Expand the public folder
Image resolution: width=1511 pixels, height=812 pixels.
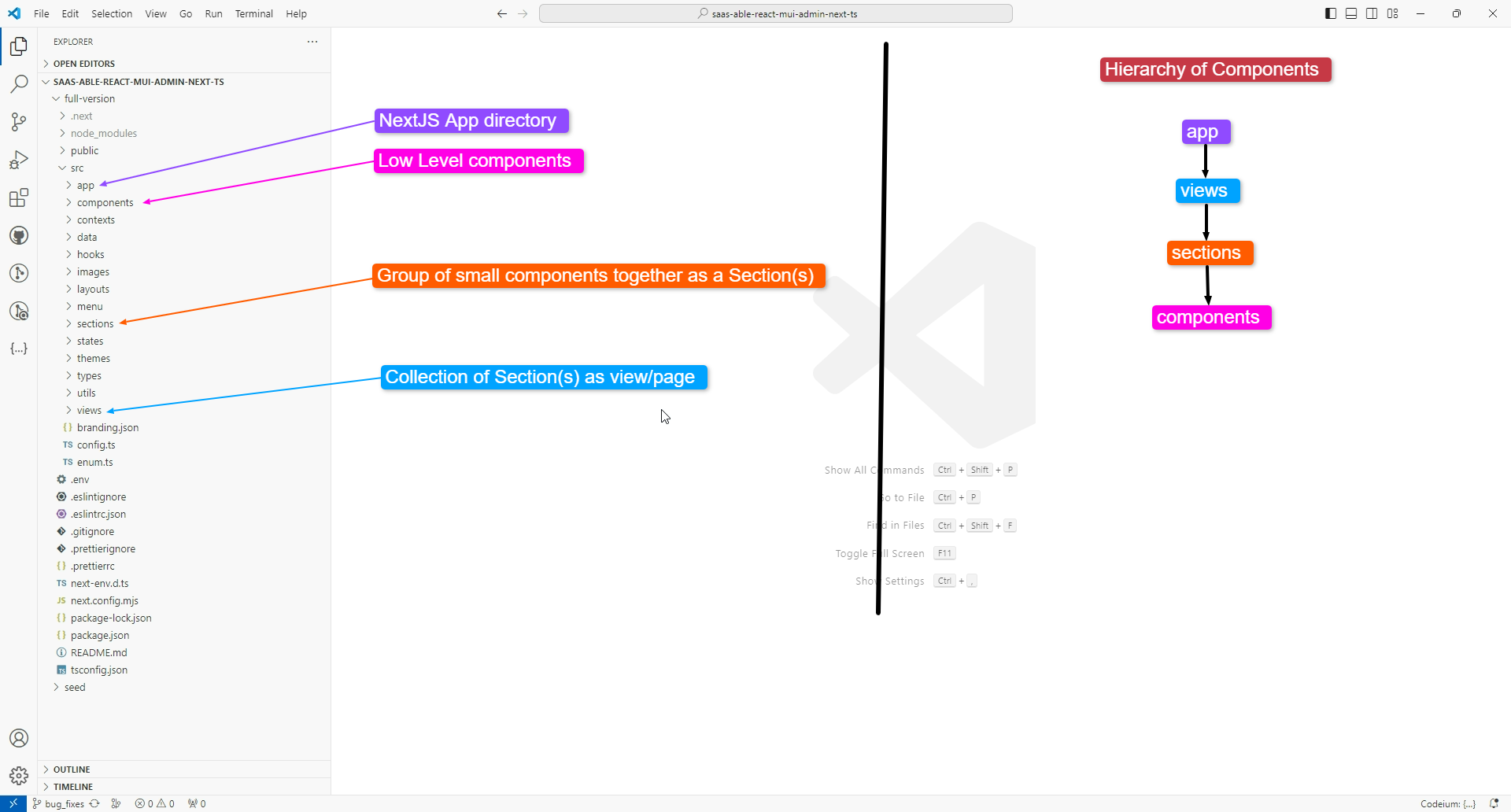click(x=184, y=151)
